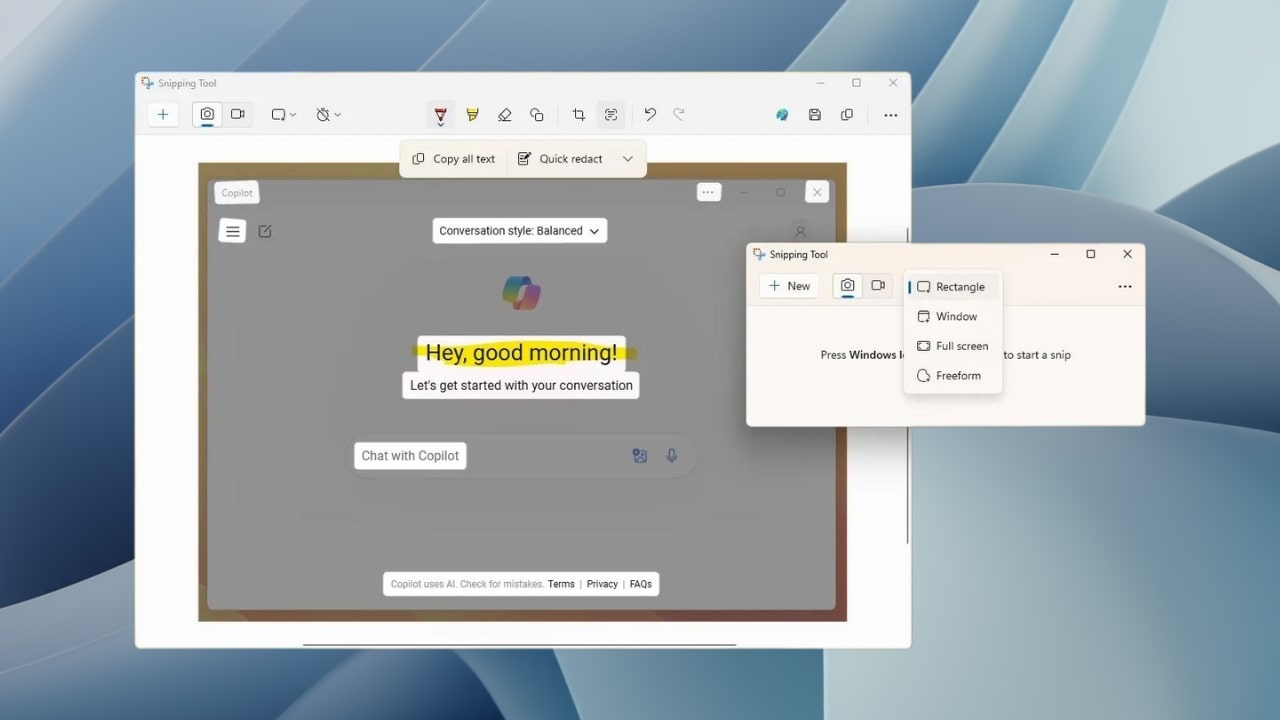Click the greyed redo arrow
This screenshot has height=720, width=1280.
(x=679, y=115)
